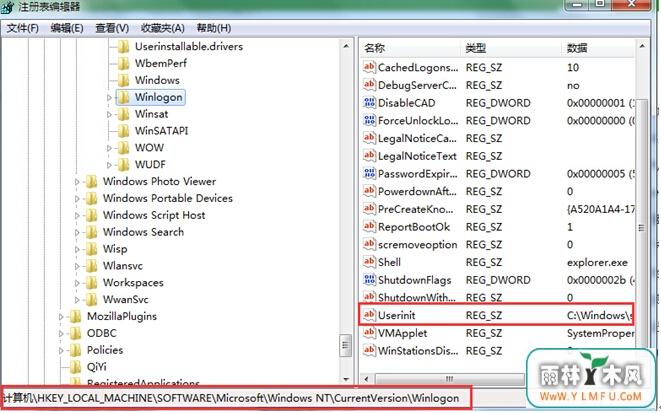Click the values pane horizontal scrollbar thumb
The height and width of the screenshot is (413, 661).
pyautogui.click(x=450, y=379)
